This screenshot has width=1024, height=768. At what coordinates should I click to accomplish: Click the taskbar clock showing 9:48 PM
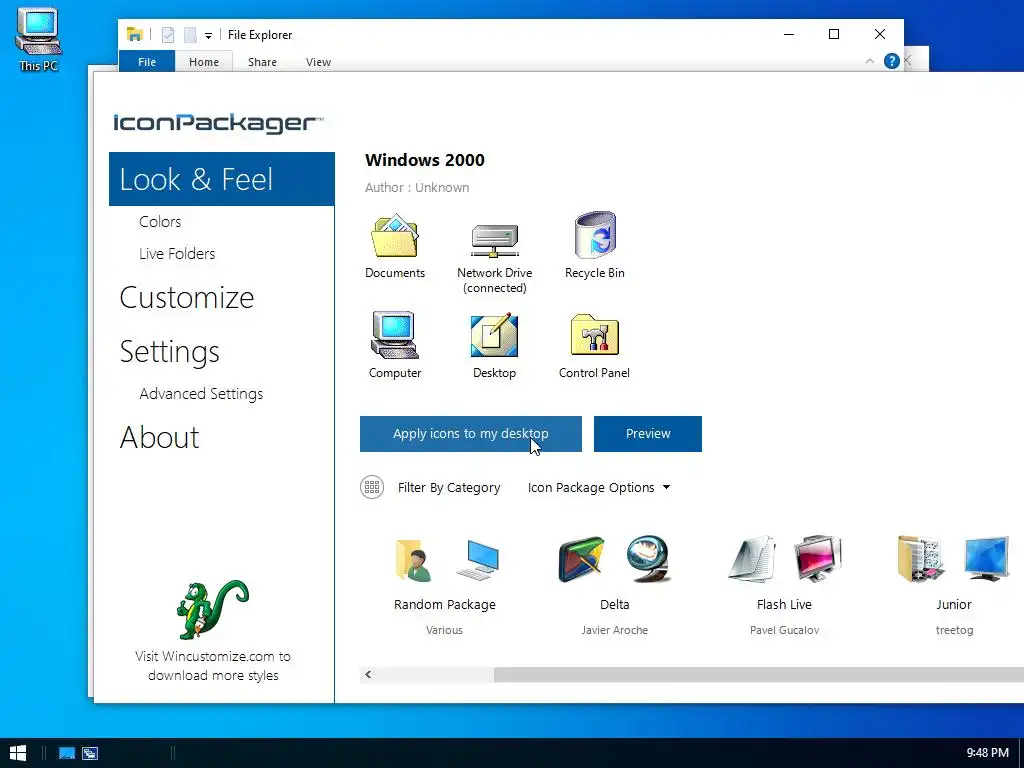(987, 753)
